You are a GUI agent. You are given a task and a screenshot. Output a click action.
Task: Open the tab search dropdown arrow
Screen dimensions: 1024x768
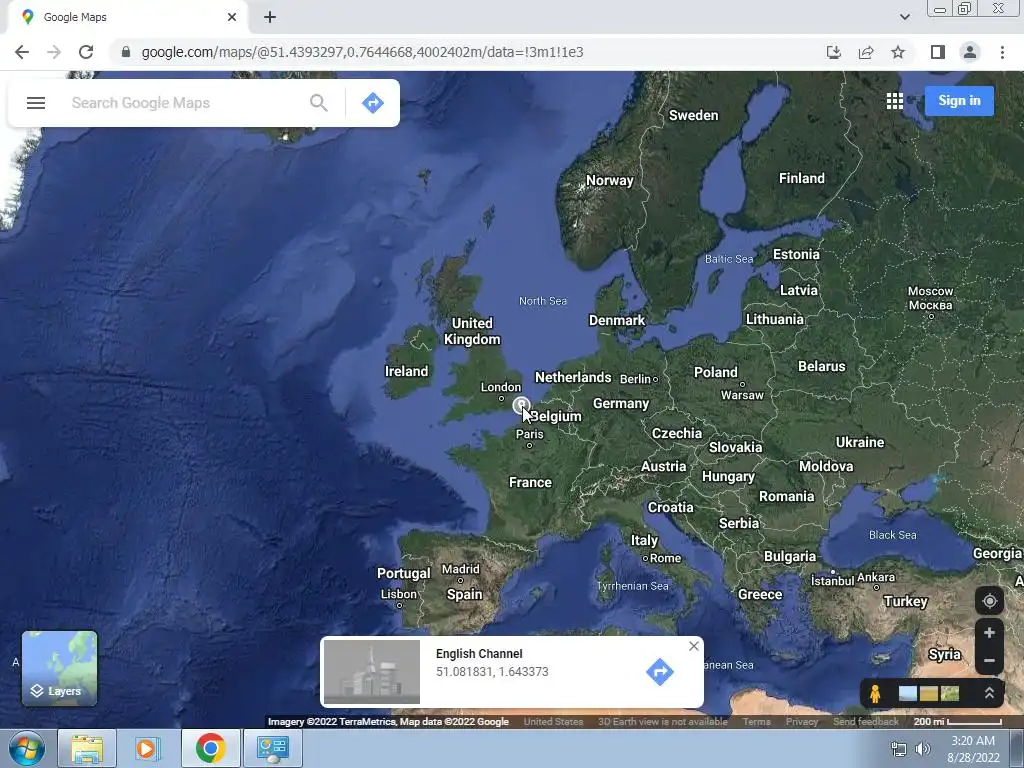[x=904, y=17]
